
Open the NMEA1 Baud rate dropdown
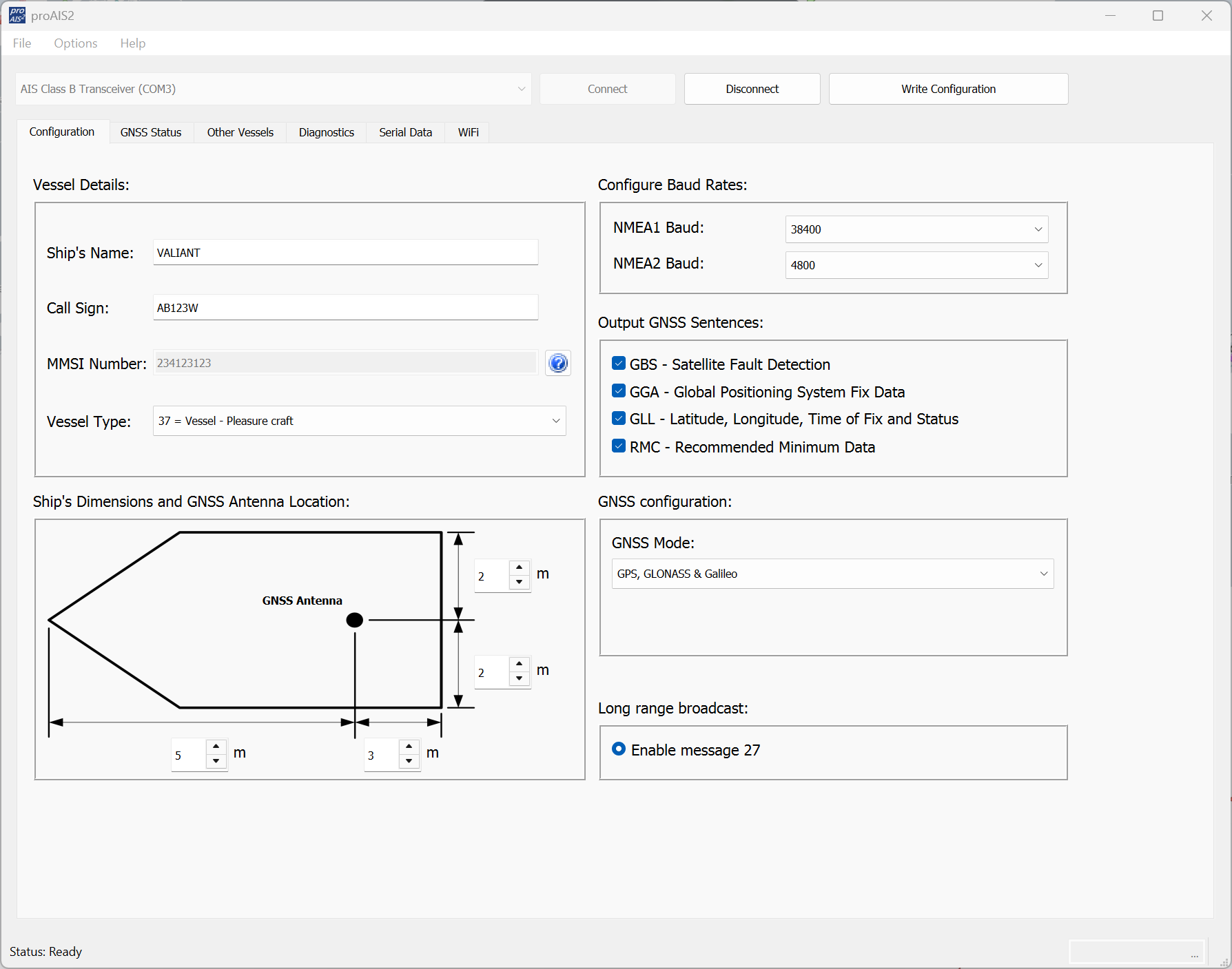(x=916, y=229)
